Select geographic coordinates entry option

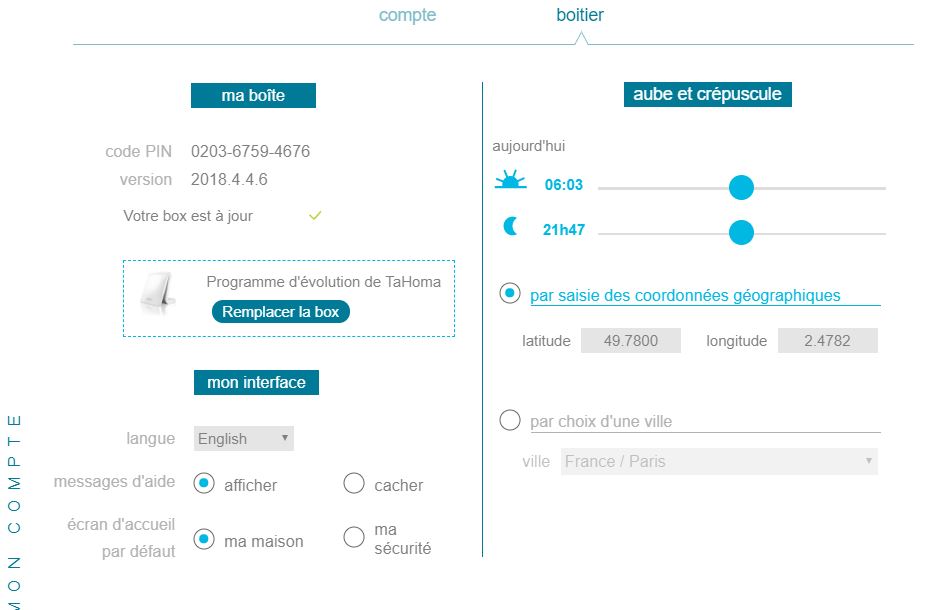511,294
